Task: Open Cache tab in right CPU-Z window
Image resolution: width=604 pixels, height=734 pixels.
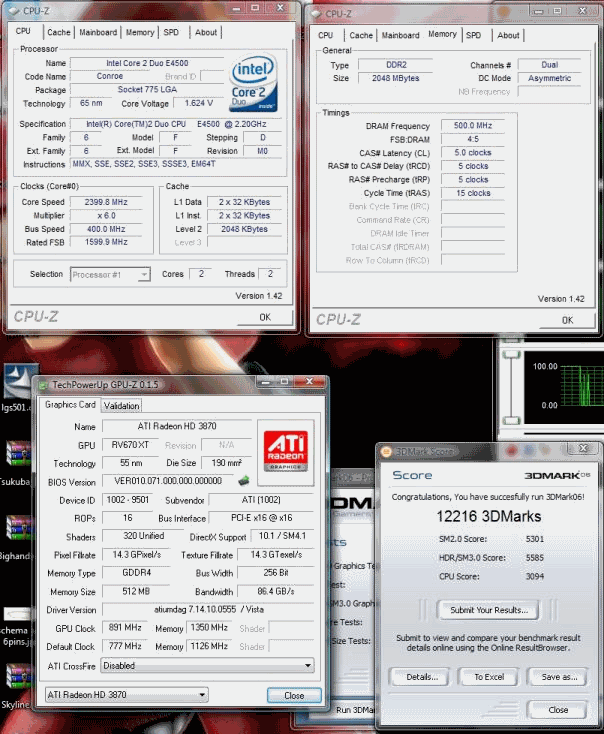Action: click(361, 35)
